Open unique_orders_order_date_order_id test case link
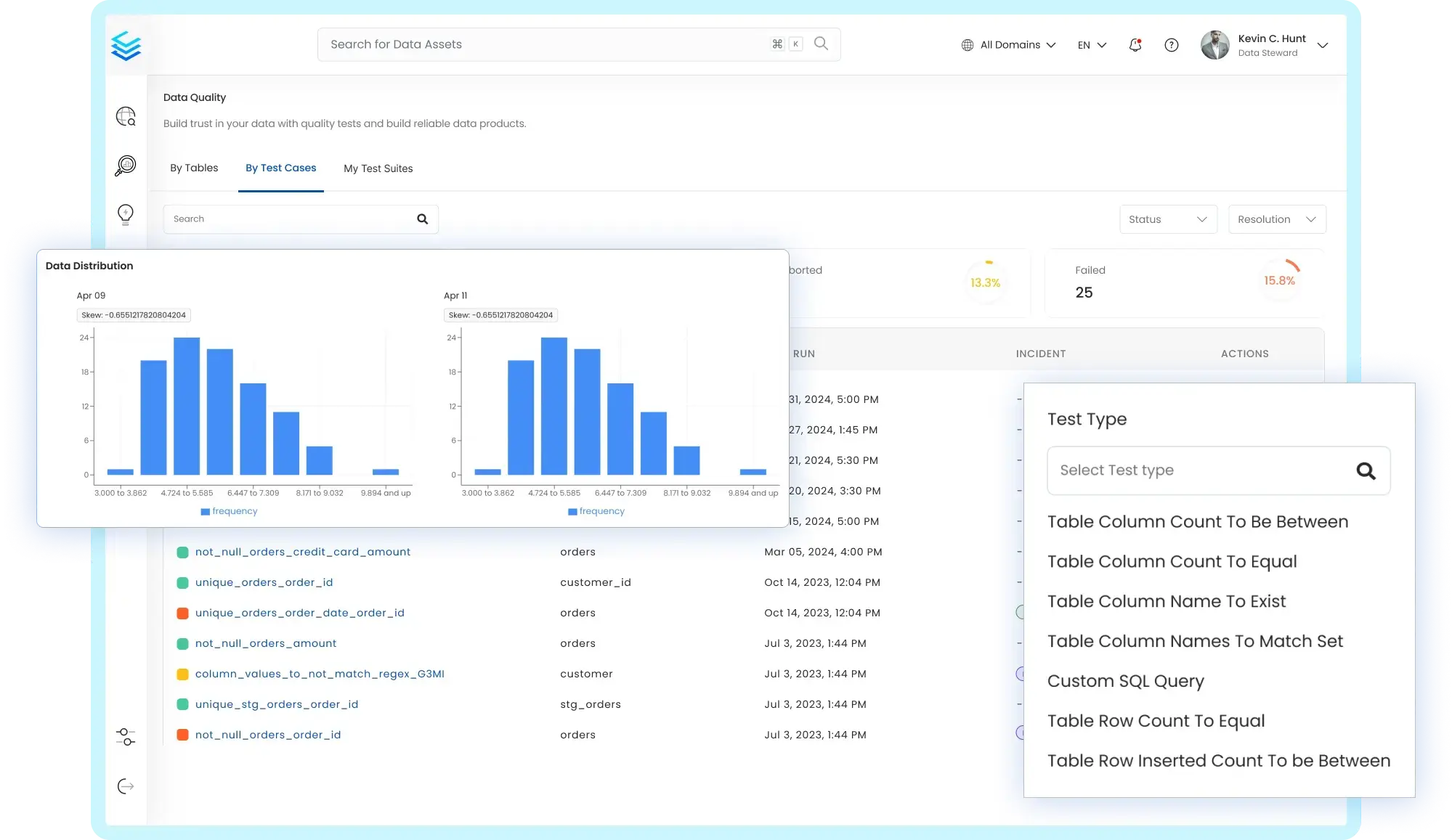1452x840 pixels. [x=299, y=613]
